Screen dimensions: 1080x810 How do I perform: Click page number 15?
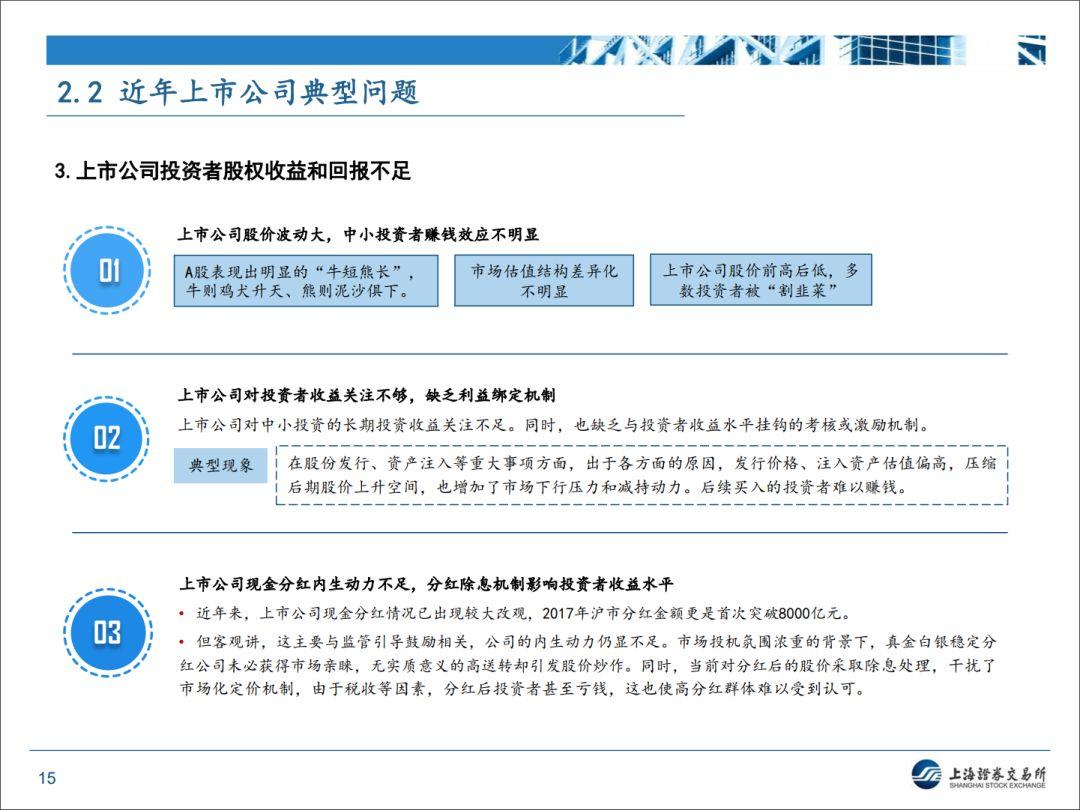tap(47, 778)
